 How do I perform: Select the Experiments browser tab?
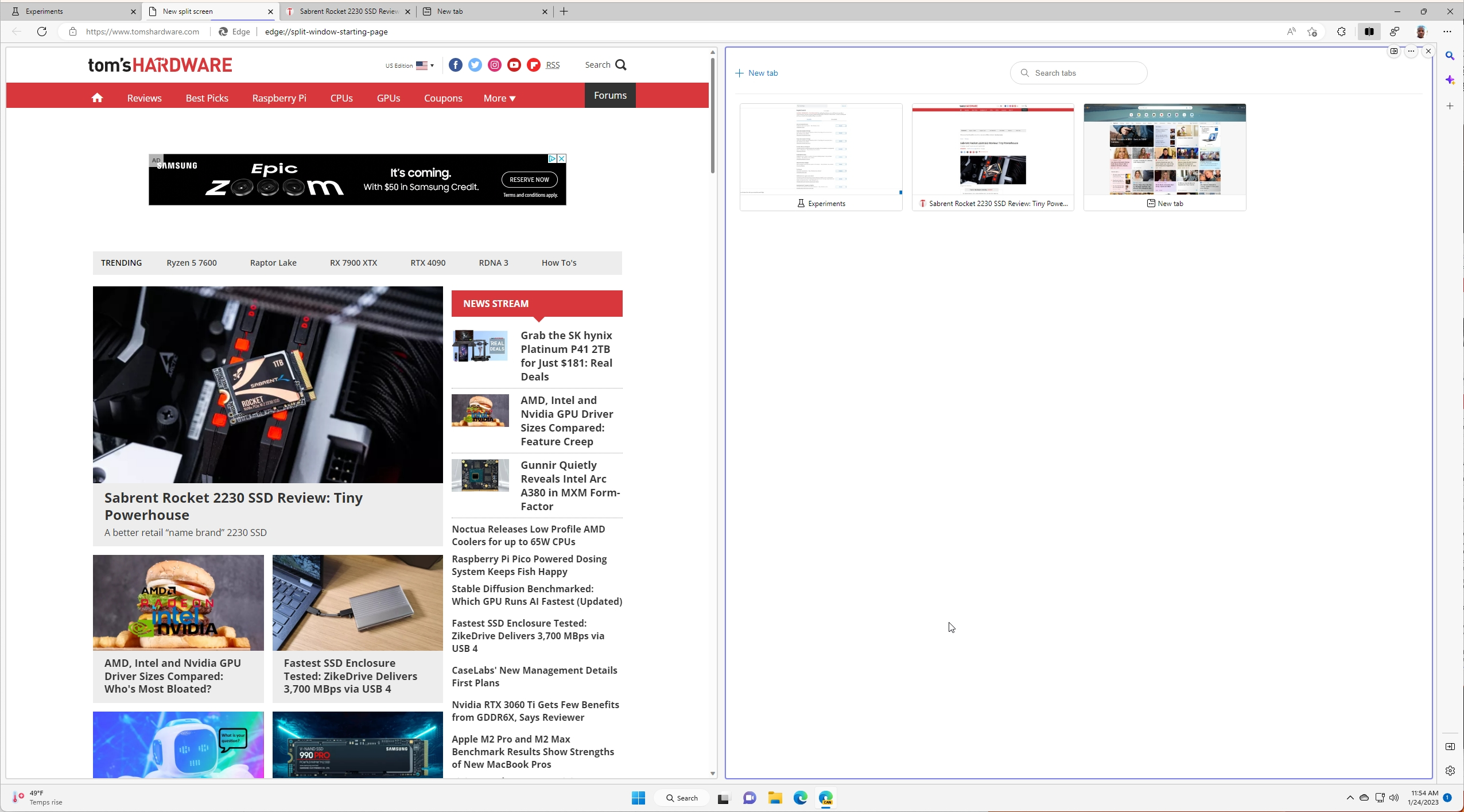pyautogui.click(x=67, y=11)
